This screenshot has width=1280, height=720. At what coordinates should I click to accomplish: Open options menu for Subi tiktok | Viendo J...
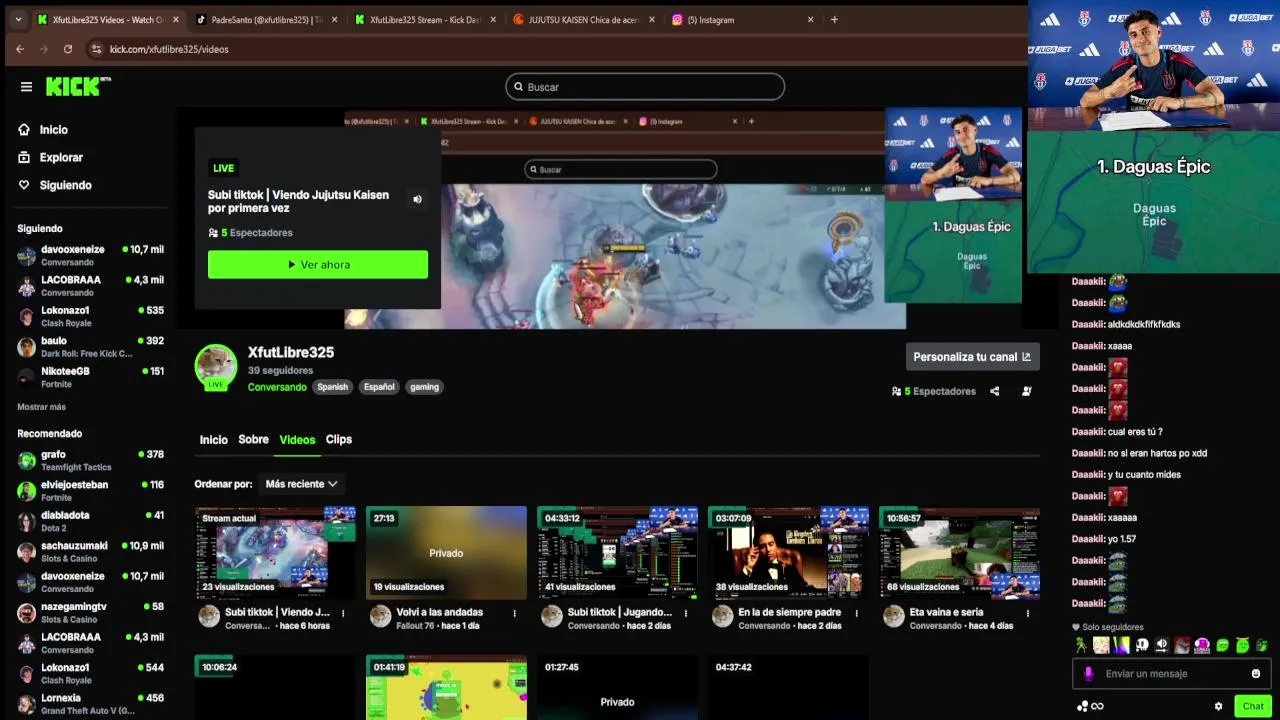coord(343,613)
